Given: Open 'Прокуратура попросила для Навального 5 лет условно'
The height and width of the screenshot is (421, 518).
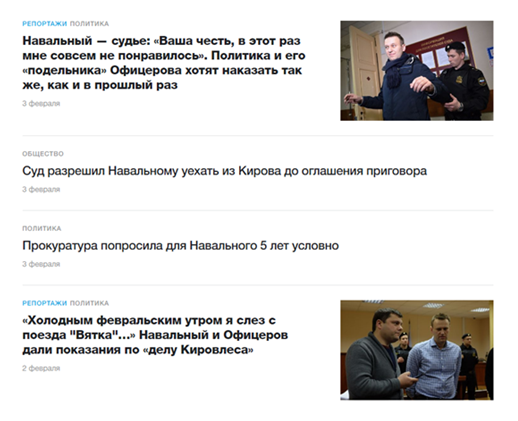Looking at the screenshot, I should click(181, 246).
